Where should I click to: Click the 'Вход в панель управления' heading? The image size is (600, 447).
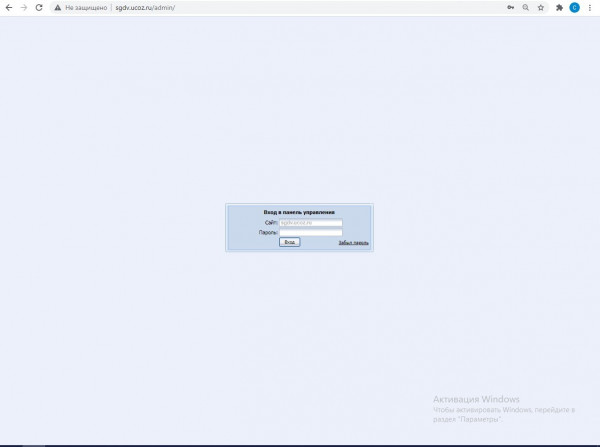[299, 212]
